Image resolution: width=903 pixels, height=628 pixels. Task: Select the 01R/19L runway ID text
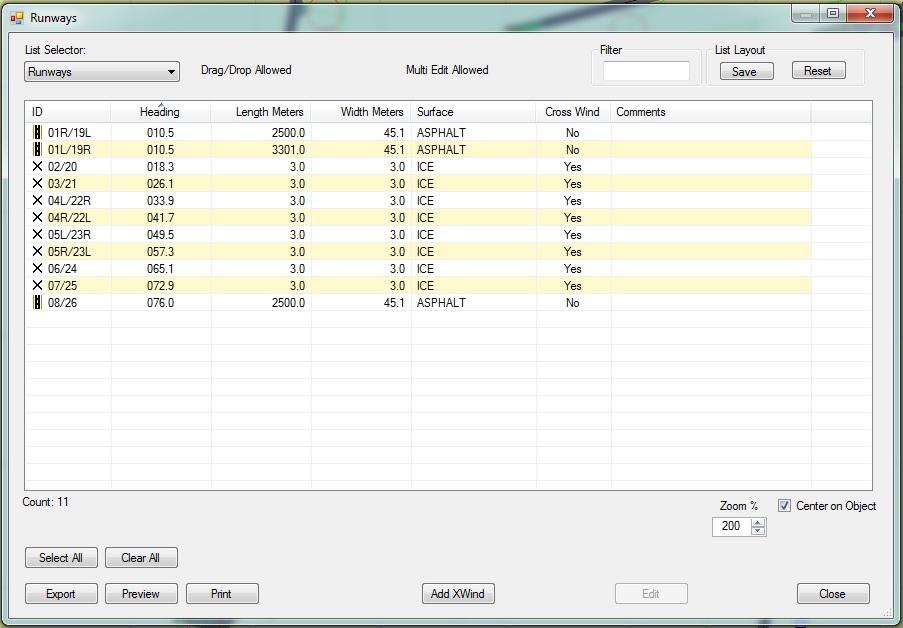coord(69,133)
